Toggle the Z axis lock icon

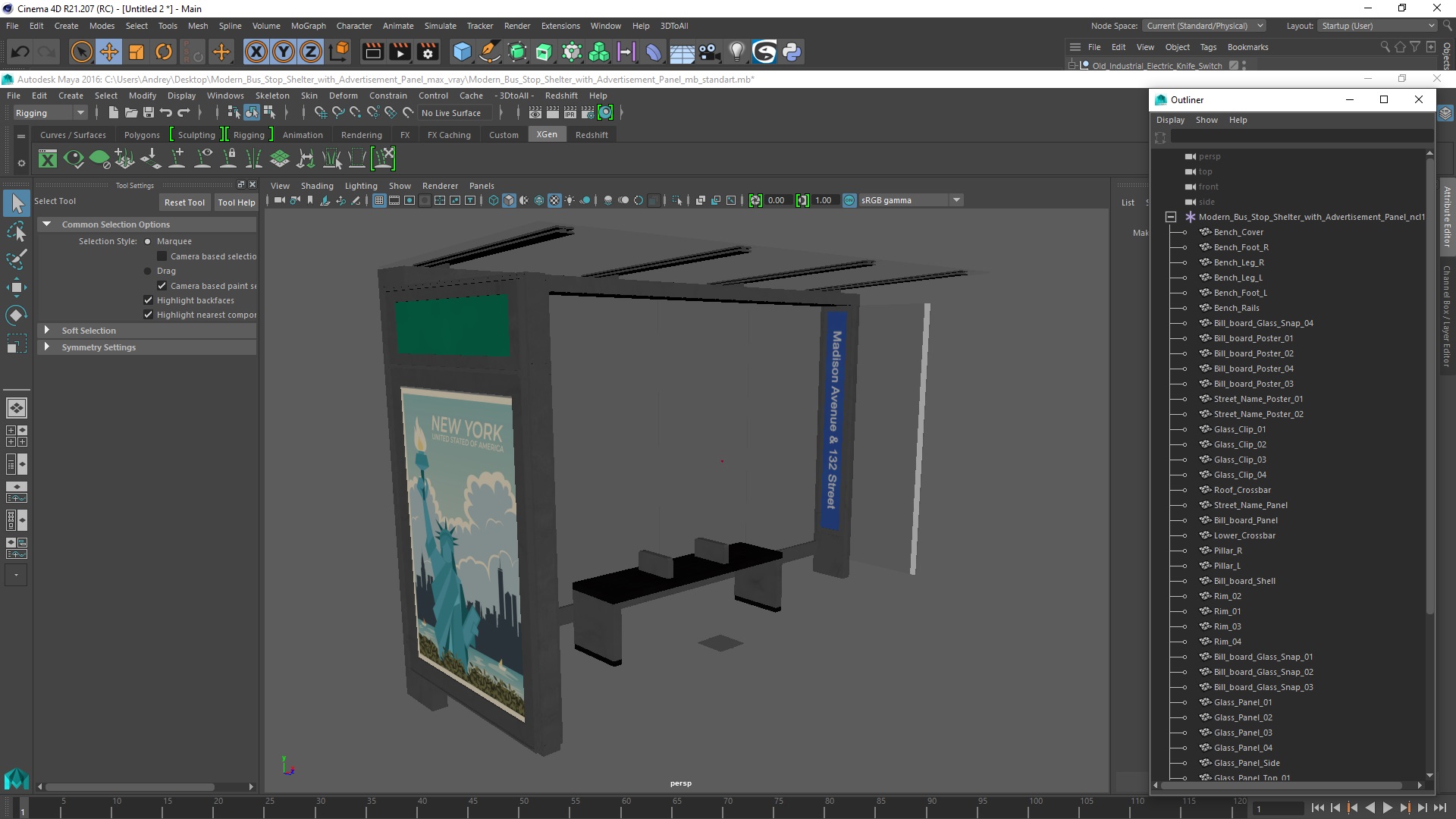click(311, 52)
